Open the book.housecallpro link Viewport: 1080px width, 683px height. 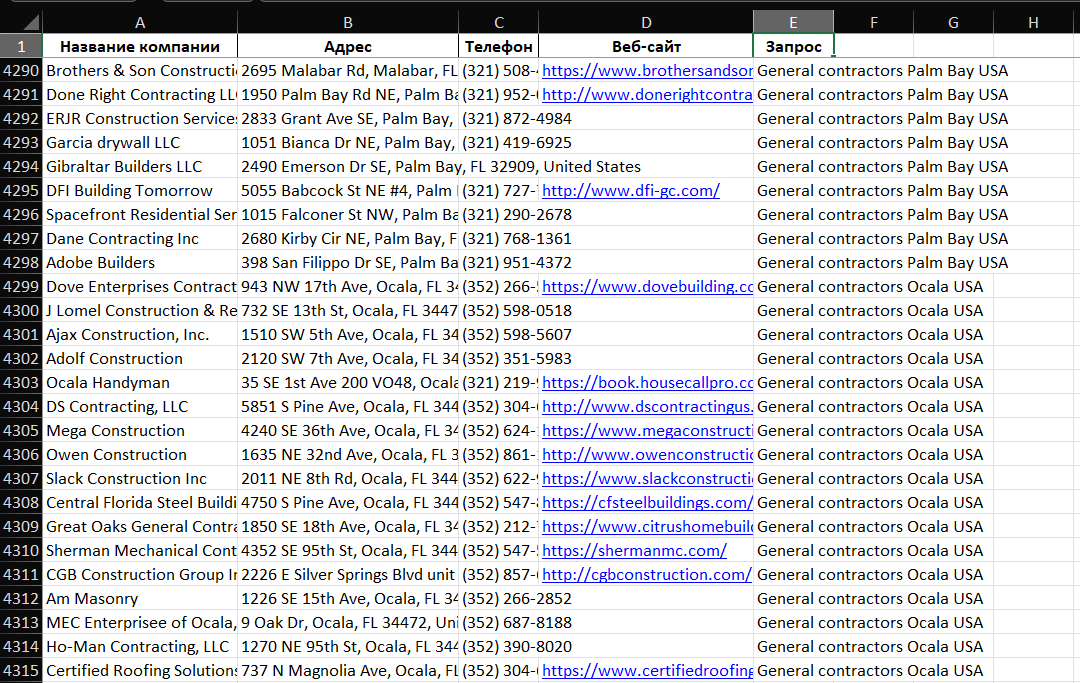tap(647, 383)
